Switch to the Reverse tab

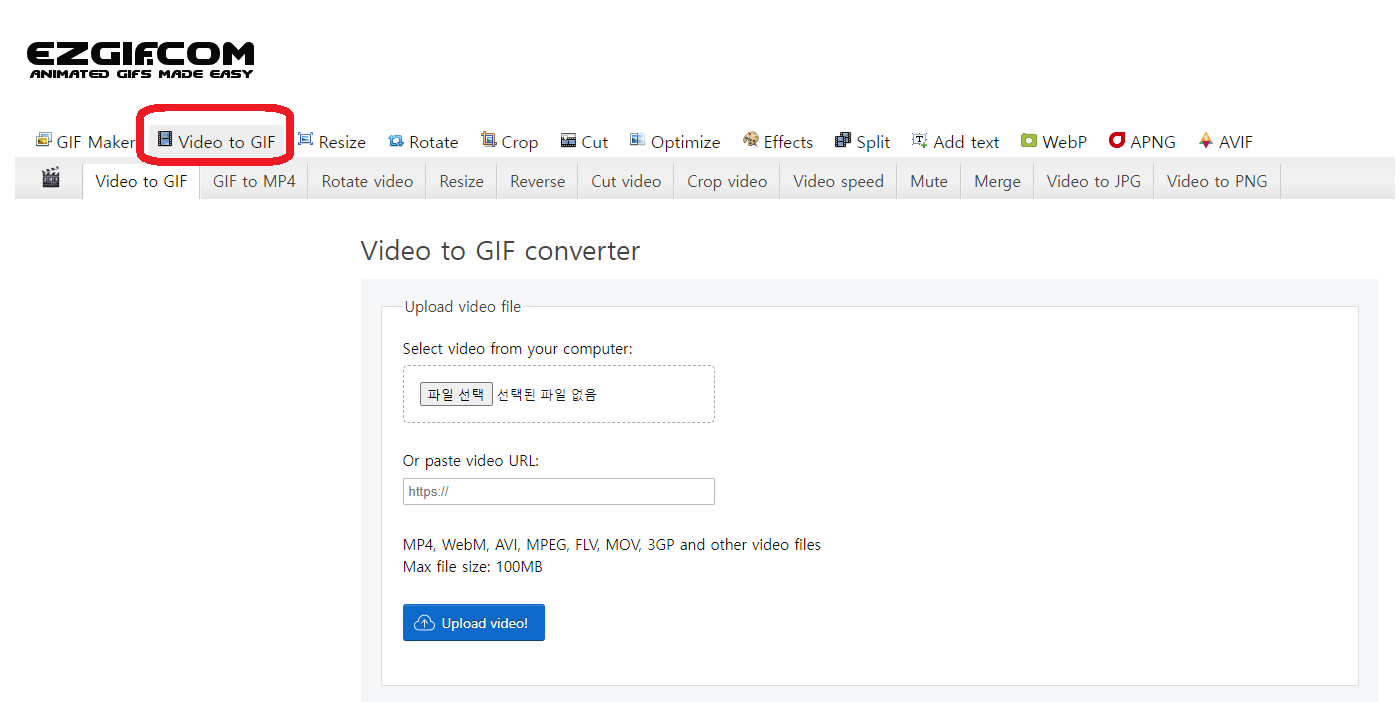pyautogui.click(x=537, y=181)
